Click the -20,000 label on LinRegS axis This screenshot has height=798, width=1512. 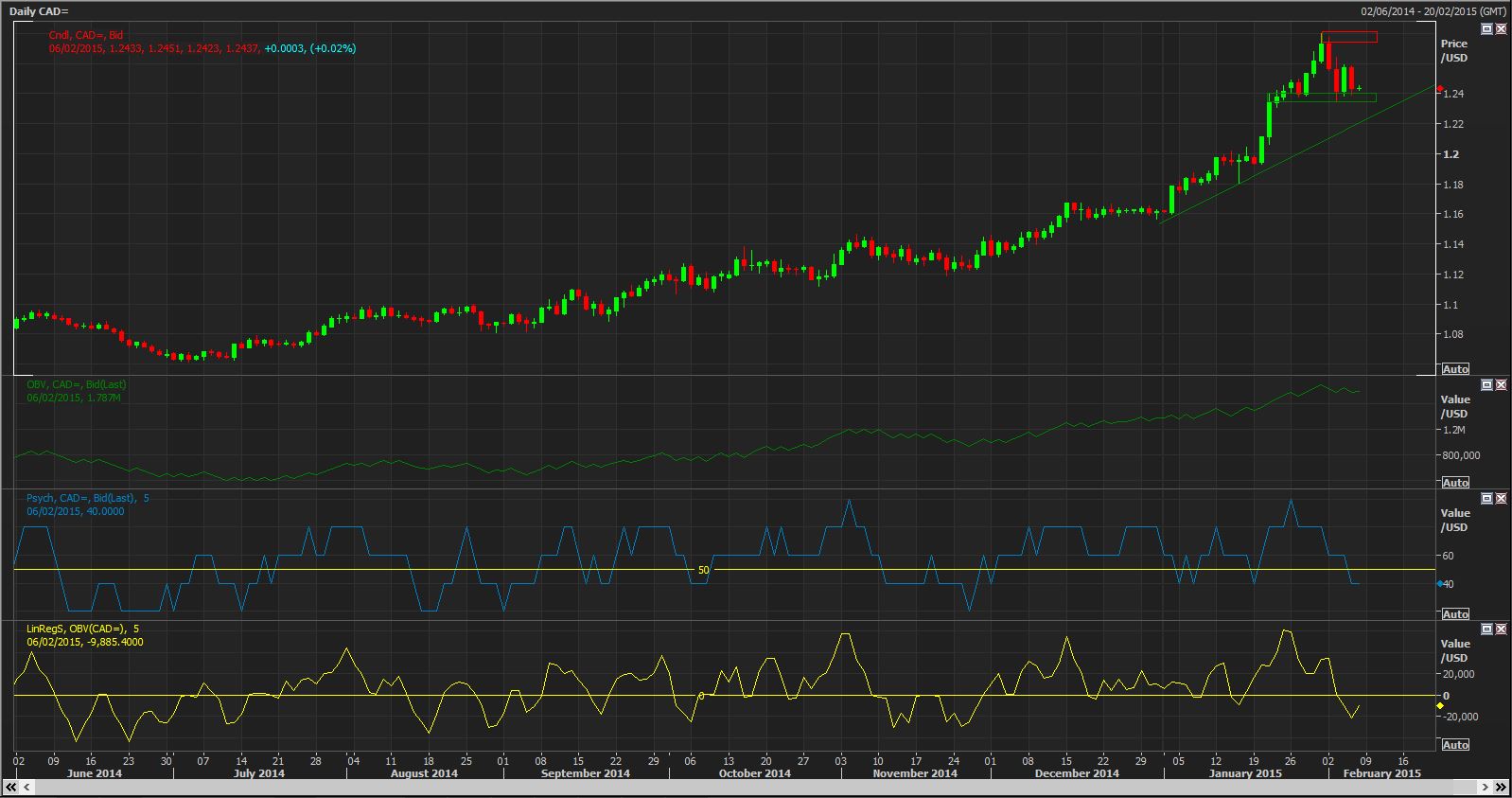point(1459,717)
